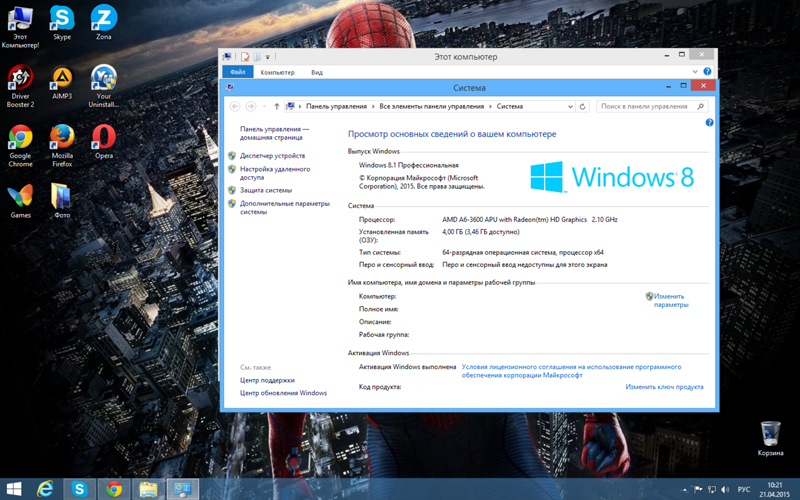This screenshot has width=800, height=500.
Task: Click the Properties icon in quick access toolbar
Action: click(x=245, y=57)
